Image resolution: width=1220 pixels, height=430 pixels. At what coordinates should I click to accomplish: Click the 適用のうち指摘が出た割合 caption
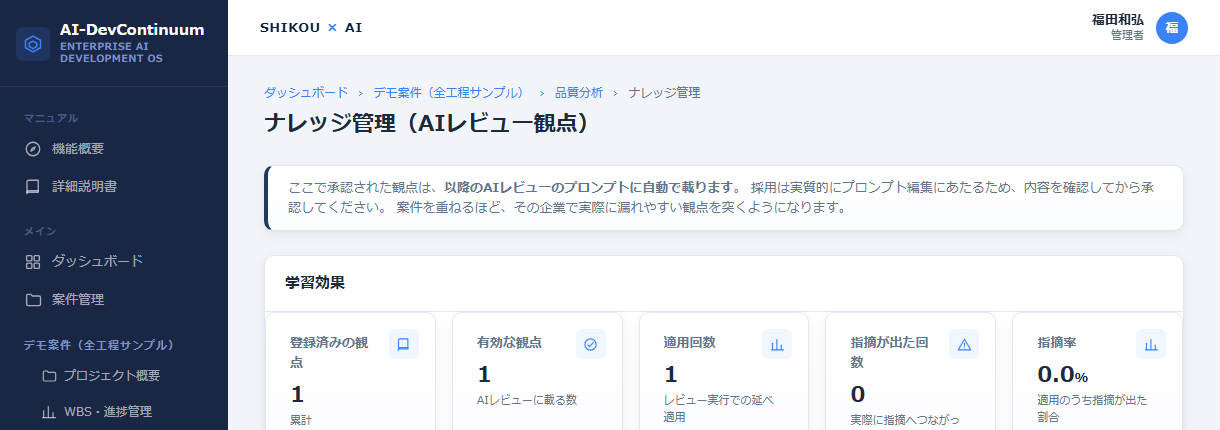1093,408
